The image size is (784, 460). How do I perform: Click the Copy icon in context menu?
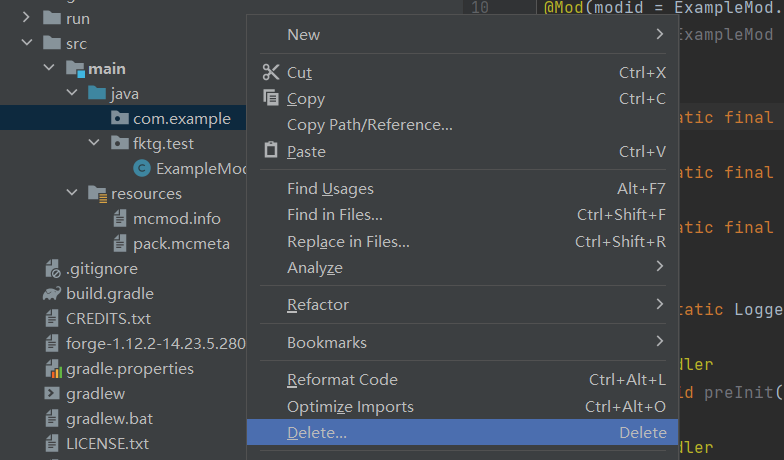point(271,98)
